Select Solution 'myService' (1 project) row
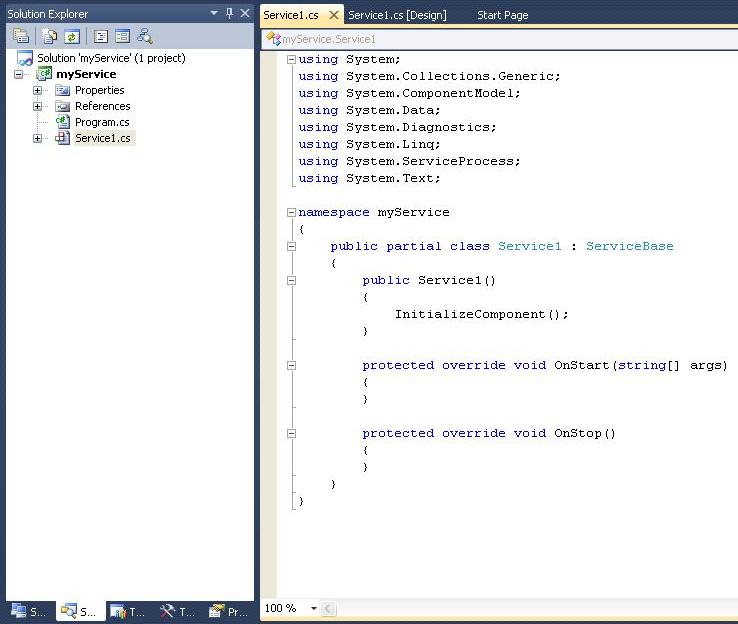Screen dimensions: 738x624 (111, 58)
